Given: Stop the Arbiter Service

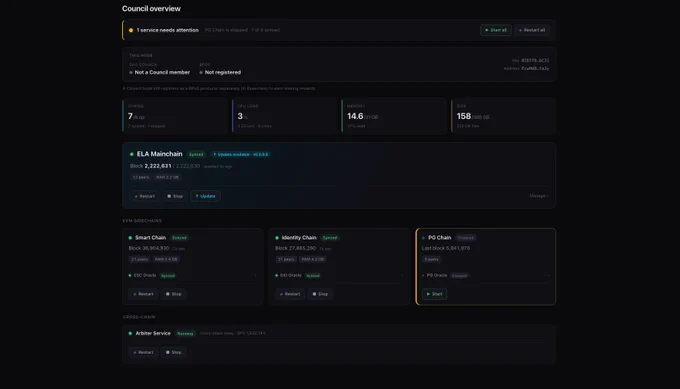Looking at the screenshot, I should coord(173,352).
